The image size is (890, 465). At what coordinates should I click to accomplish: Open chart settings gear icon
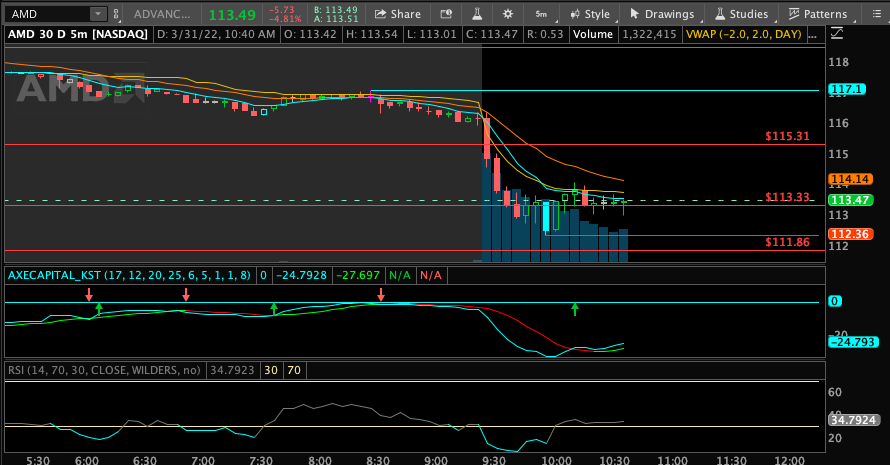(507, 14)
